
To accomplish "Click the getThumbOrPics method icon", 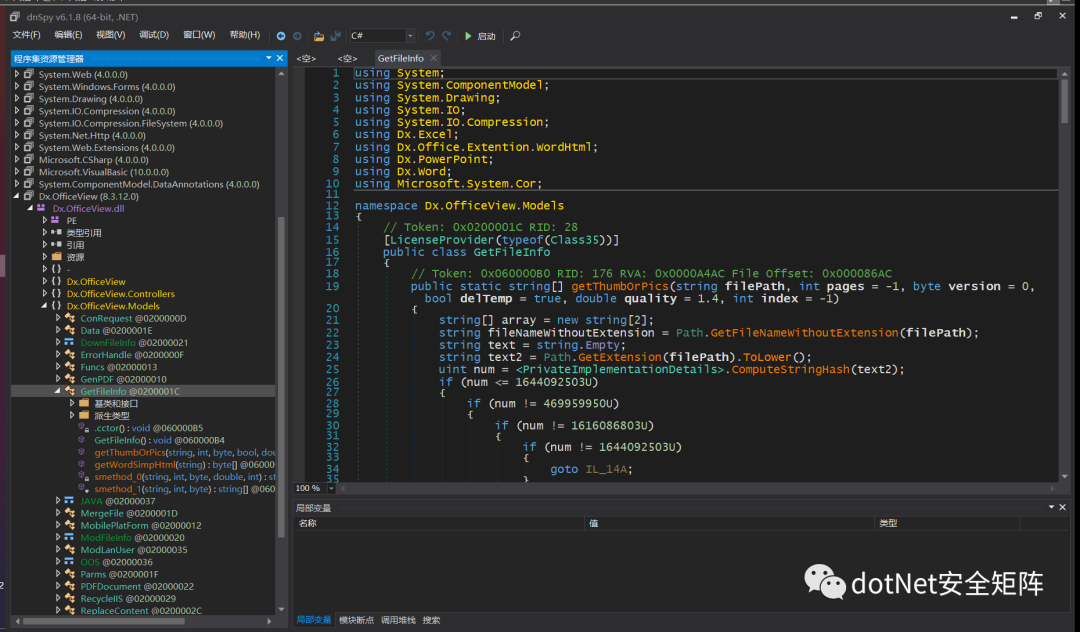I will (x=82, y=452).
